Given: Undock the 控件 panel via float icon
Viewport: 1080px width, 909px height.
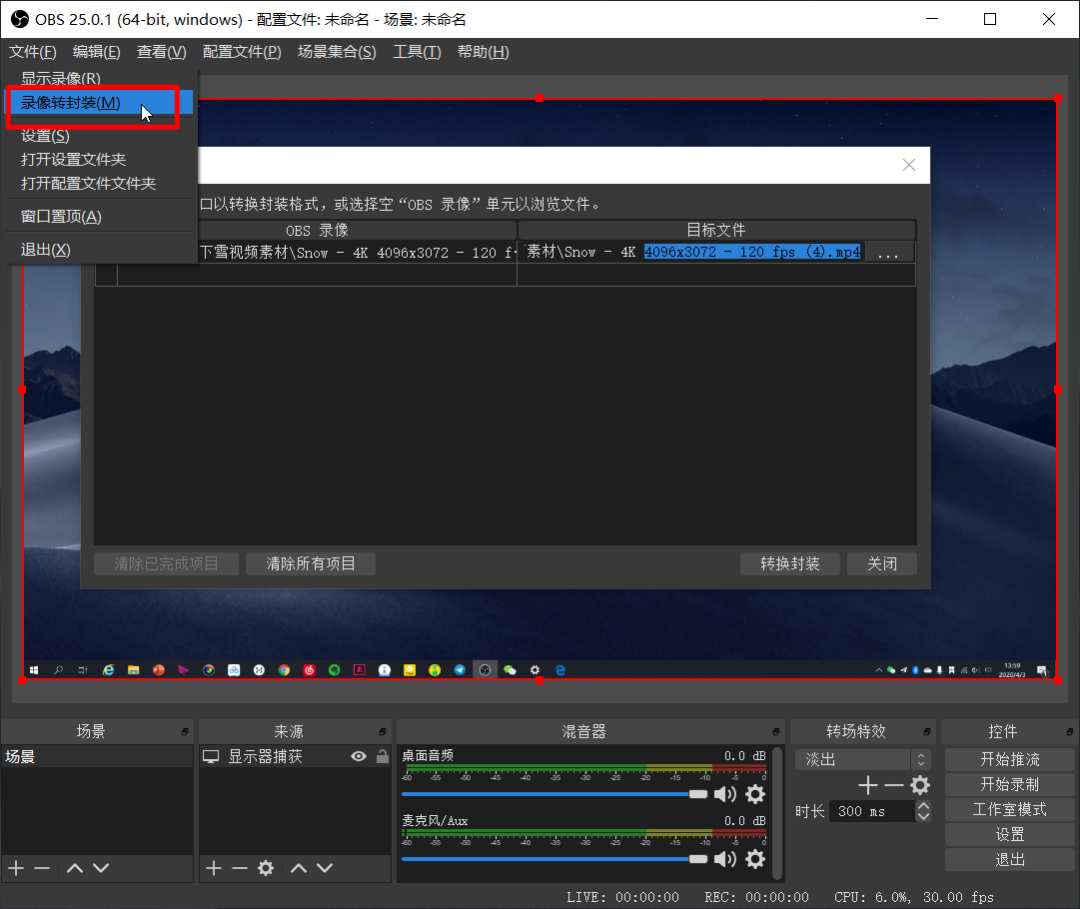Looking at the screenshot, I should coord(1070,731).
